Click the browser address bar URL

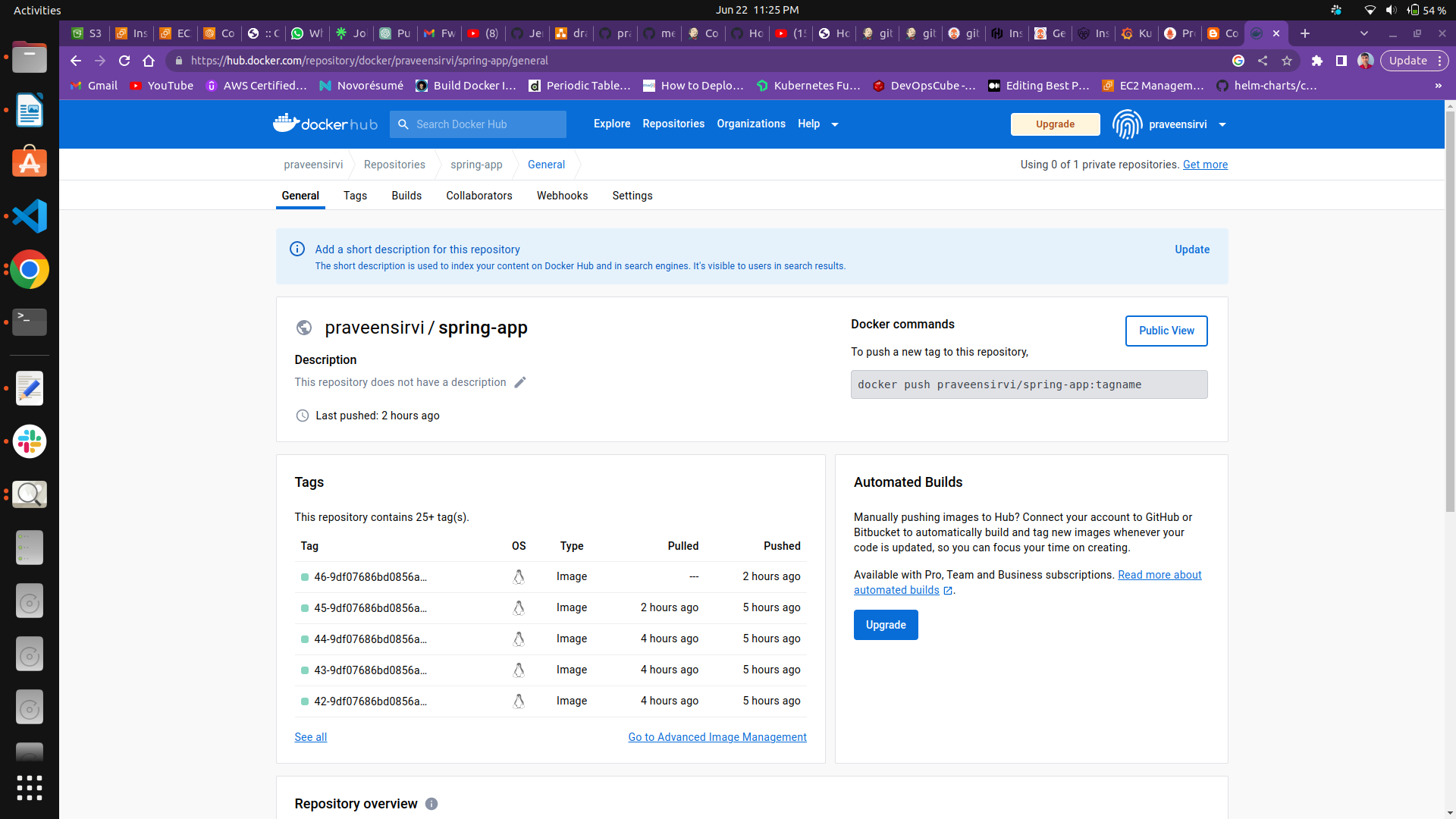coord(369,61)
